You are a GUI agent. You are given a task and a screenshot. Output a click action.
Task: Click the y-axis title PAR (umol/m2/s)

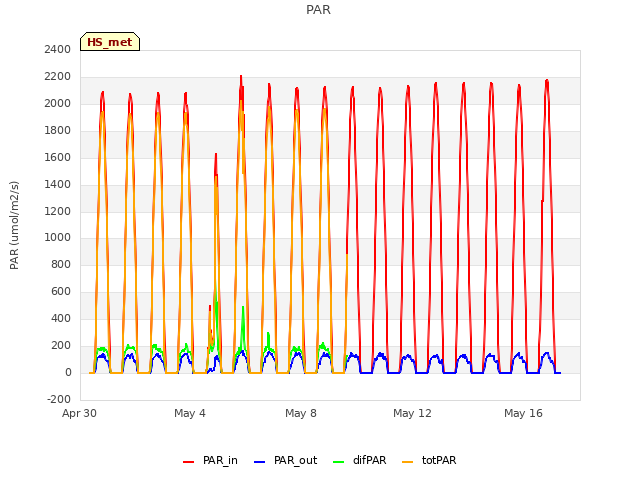point(14,225)
